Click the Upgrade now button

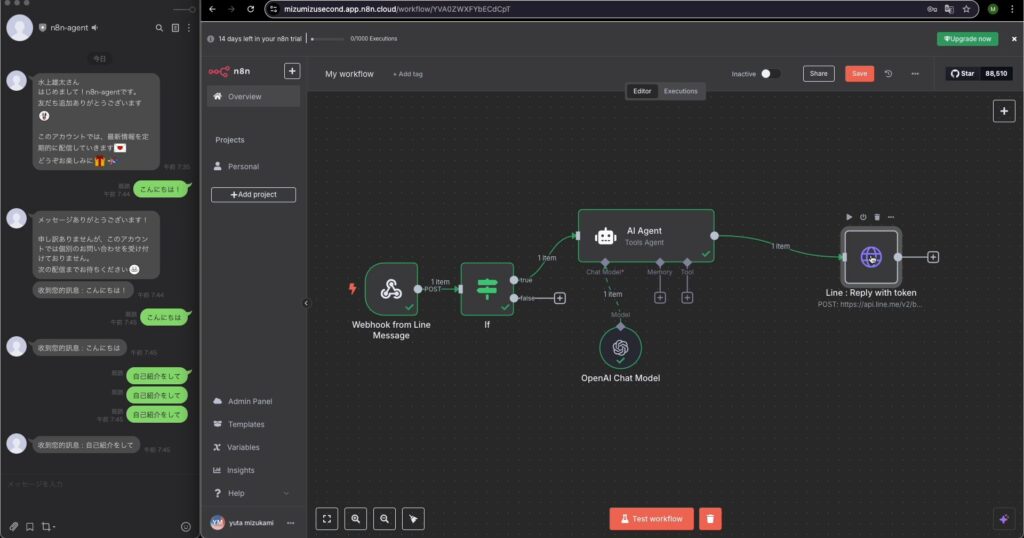tap(968, 39)
